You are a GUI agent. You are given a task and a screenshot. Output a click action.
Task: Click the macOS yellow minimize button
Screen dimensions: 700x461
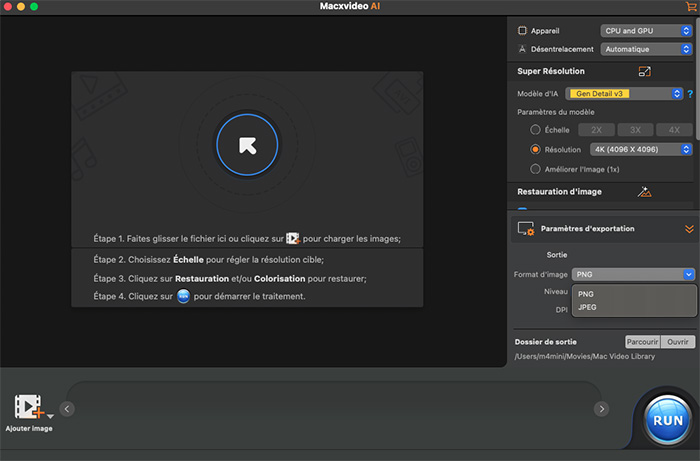pyautogui.click(x=21, y=6)
